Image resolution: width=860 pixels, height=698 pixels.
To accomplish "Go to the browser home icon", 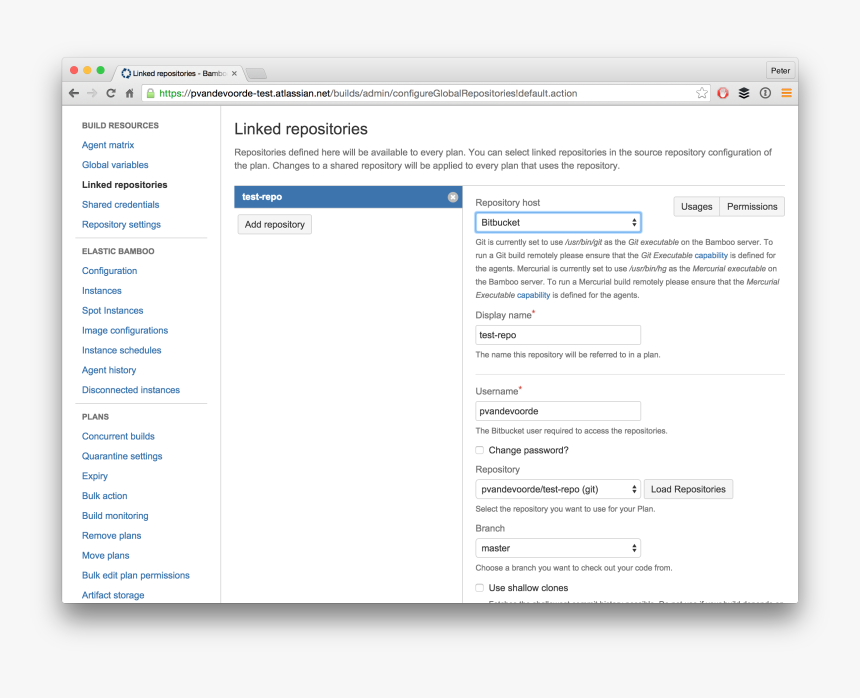I will 129,93.
